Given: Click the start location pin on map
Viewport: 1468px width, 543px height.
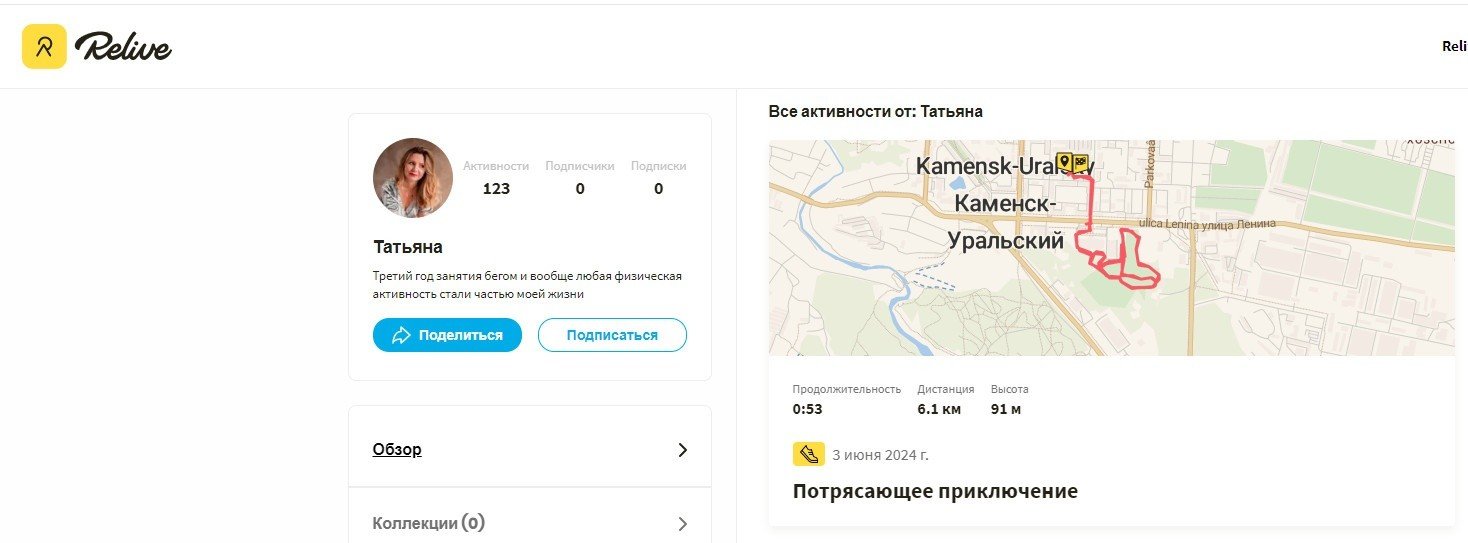Looking at the screenshot, I should pyautogui.click(x=1065, y=161).
